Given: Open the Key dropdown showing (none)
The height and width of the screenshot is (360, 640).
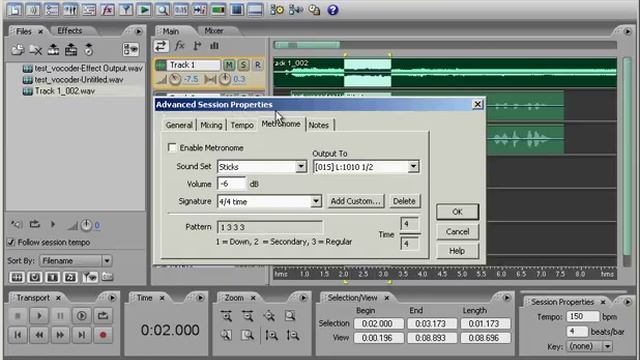Looking at the screenshot, I should tap(607, 346).
